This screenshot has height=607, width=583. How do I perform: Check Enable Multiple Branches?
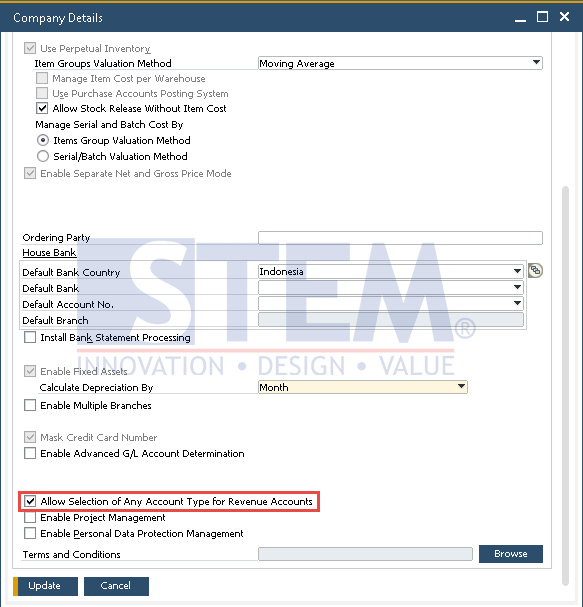coord(30,405)
